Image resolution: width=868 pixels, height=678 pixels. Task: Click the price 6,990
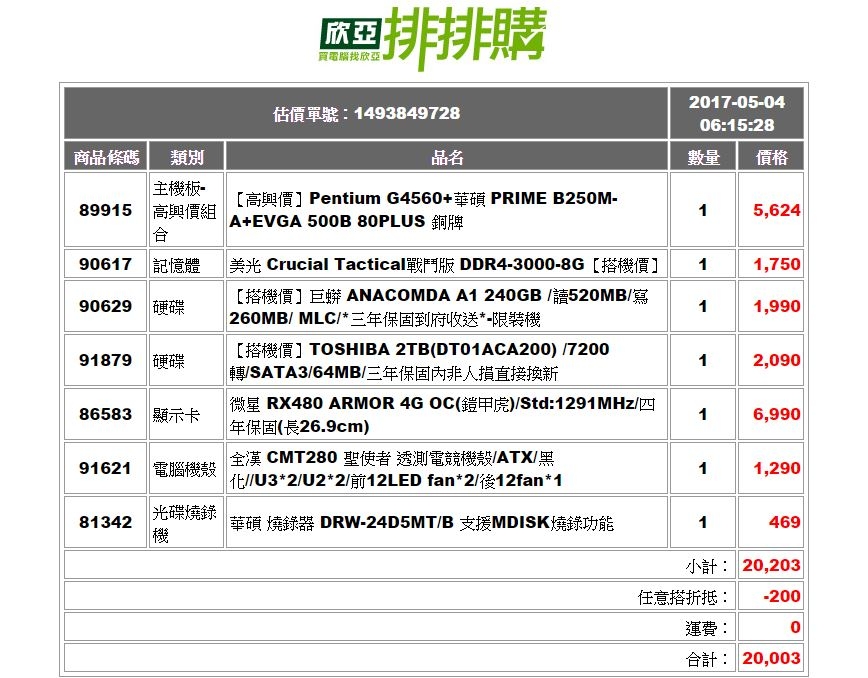(x=776, y=414)
